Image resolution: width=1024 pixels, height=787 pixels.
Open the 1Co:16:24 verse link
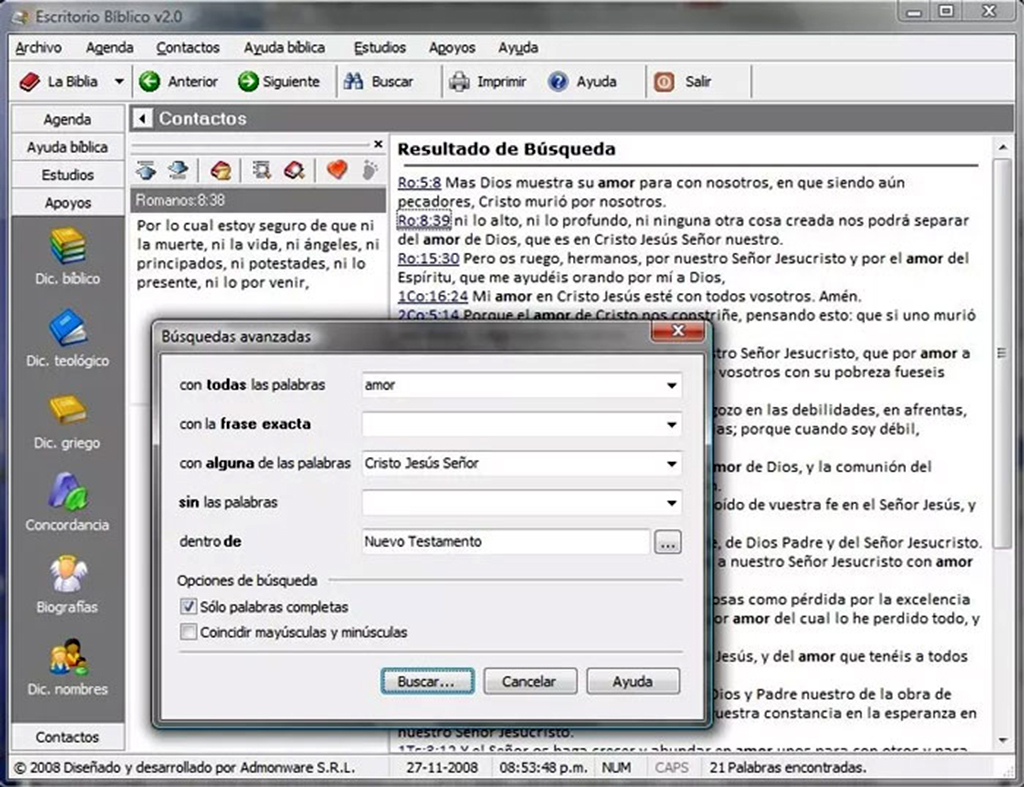[x=433, y=296]
